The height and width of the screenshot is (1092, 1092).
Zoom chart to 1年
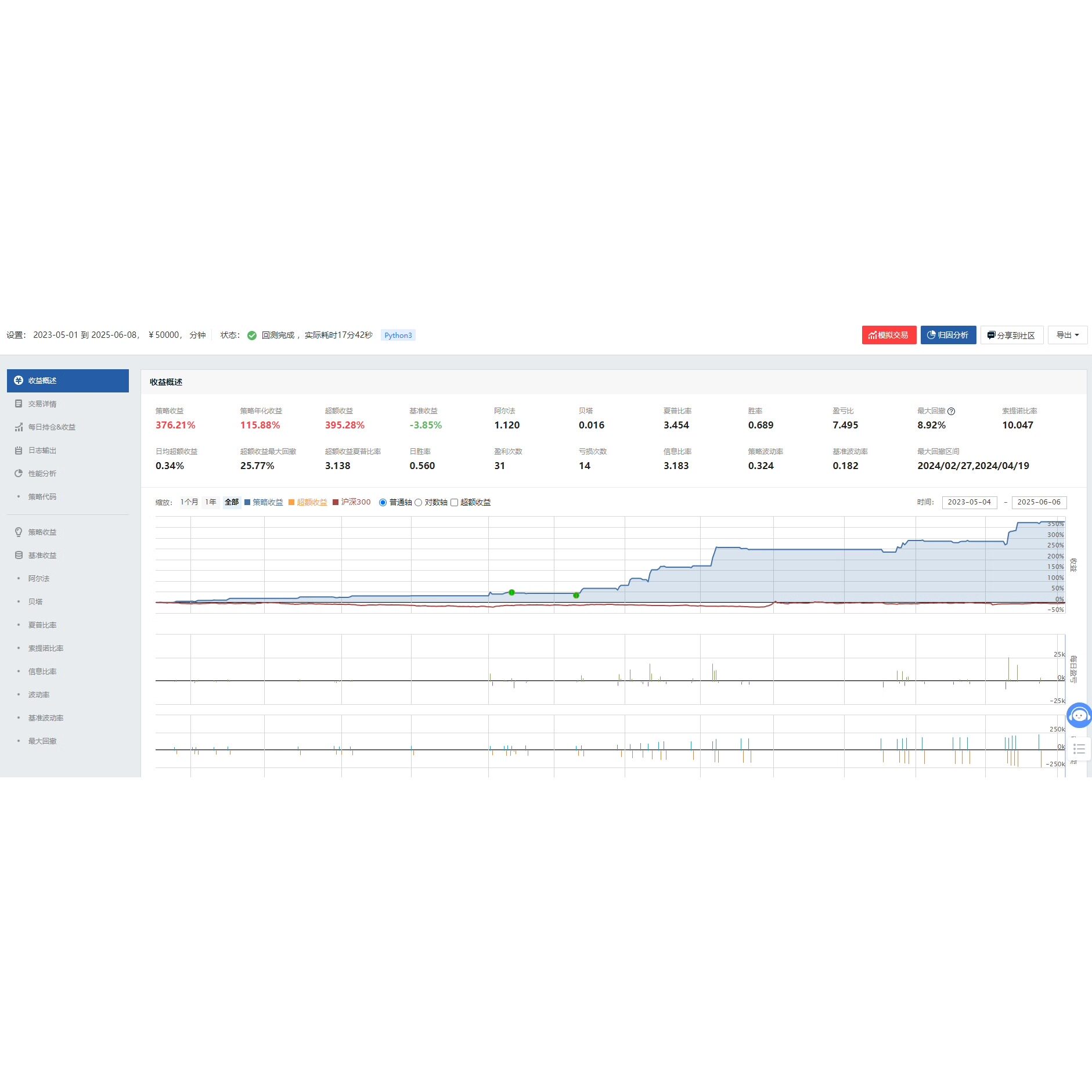(211, 502)
